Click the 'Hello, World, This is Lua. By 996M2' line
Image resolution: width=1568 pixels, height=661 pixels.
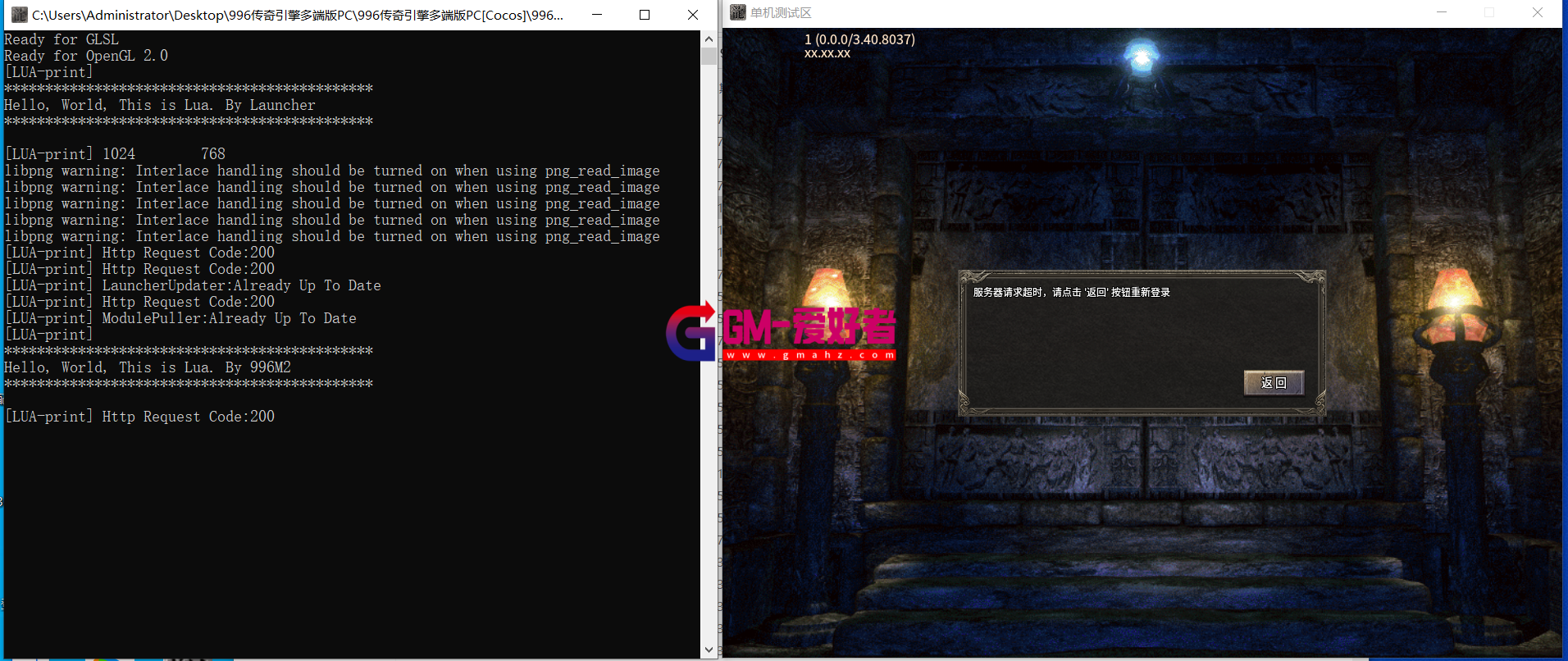click(x=148, y=367)
